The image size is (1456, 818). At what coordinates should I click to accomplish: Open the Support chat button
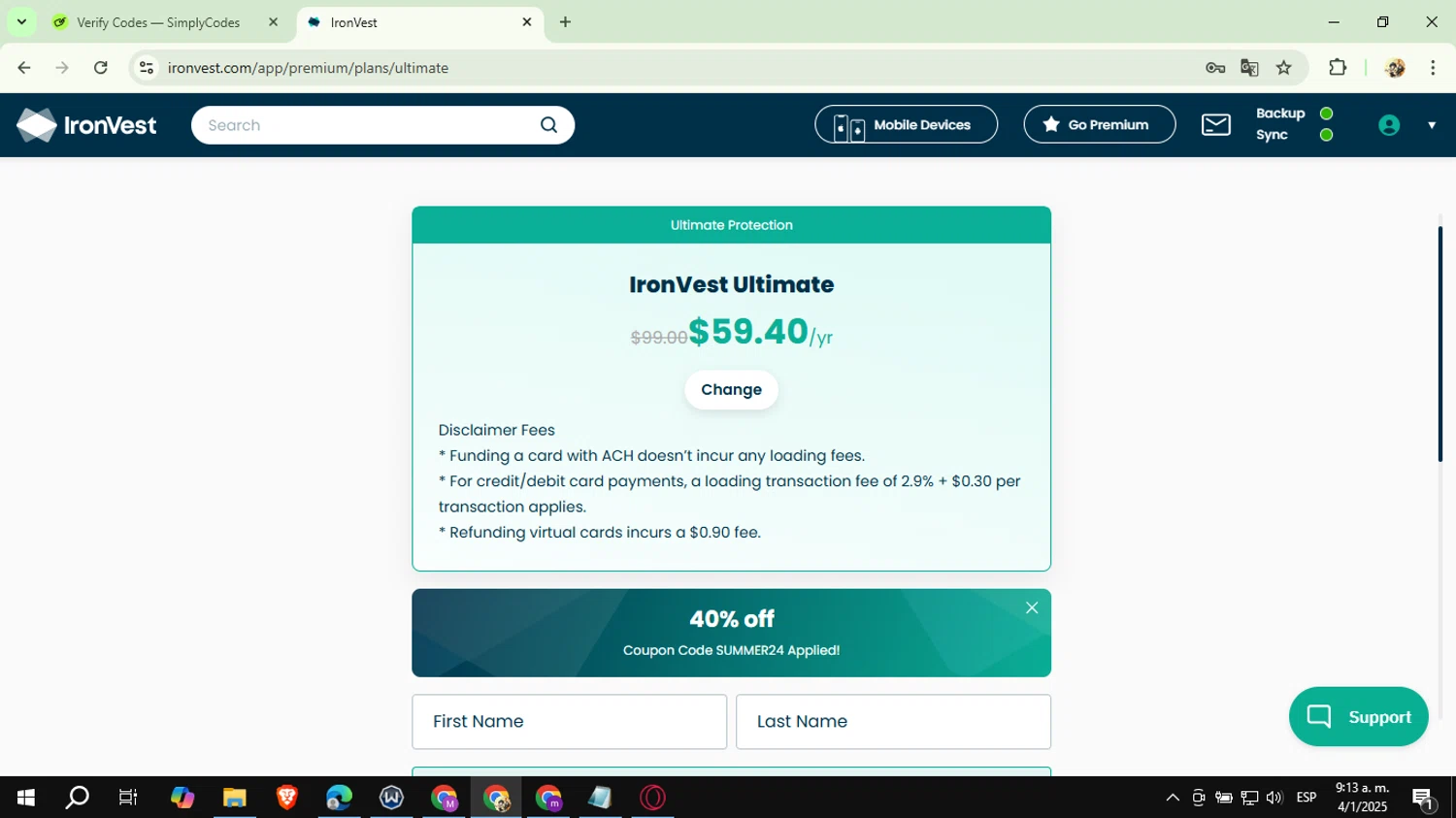point(1358,716)
